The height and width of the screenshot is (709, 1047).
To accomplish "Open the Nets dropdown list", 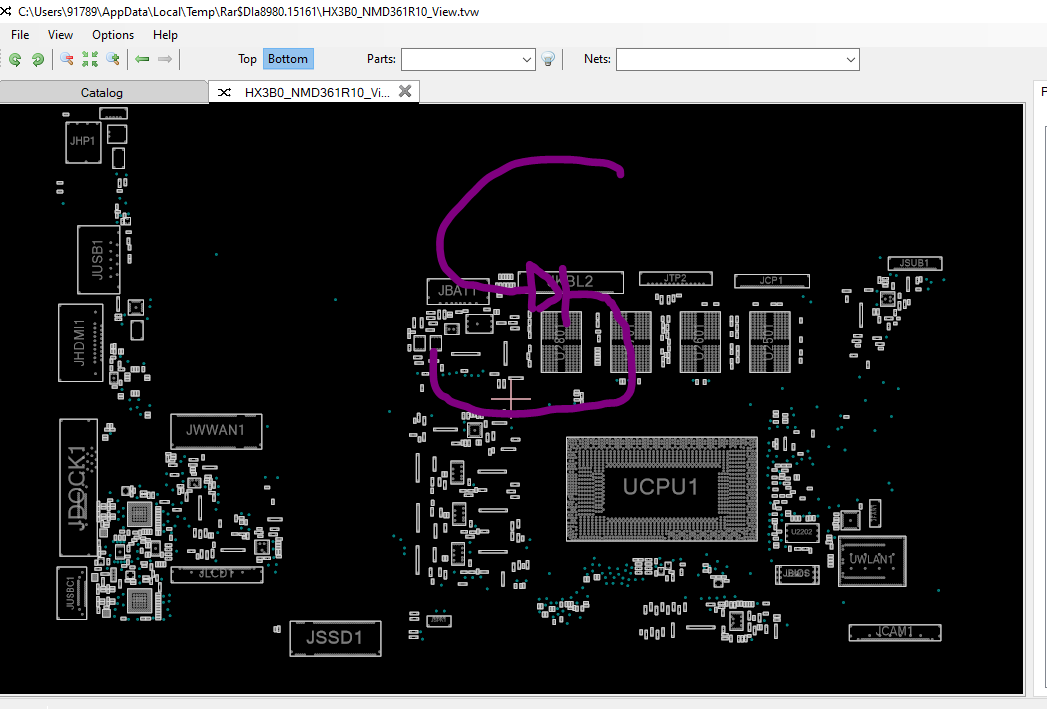I will coord(850,59).
